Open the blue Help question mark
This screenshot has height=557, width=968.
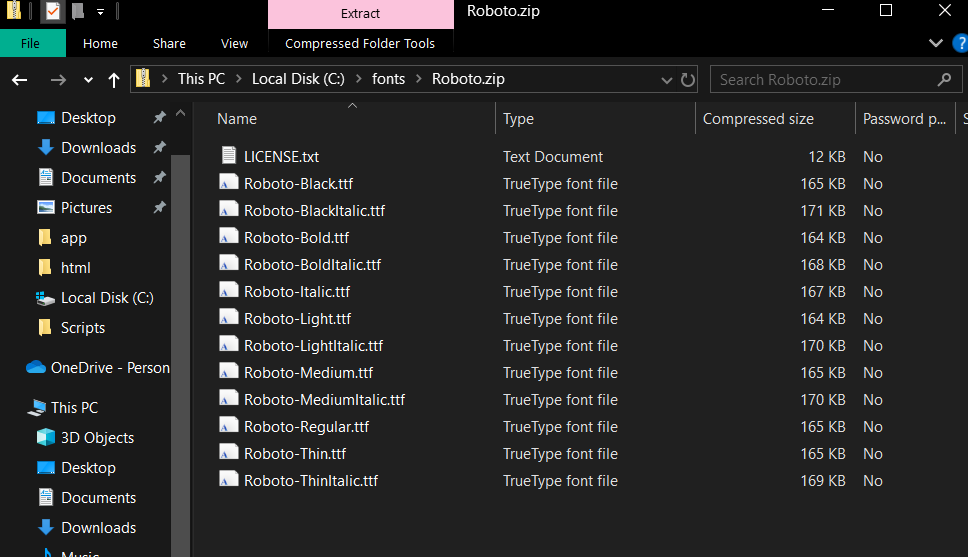(x=961, y=43)
